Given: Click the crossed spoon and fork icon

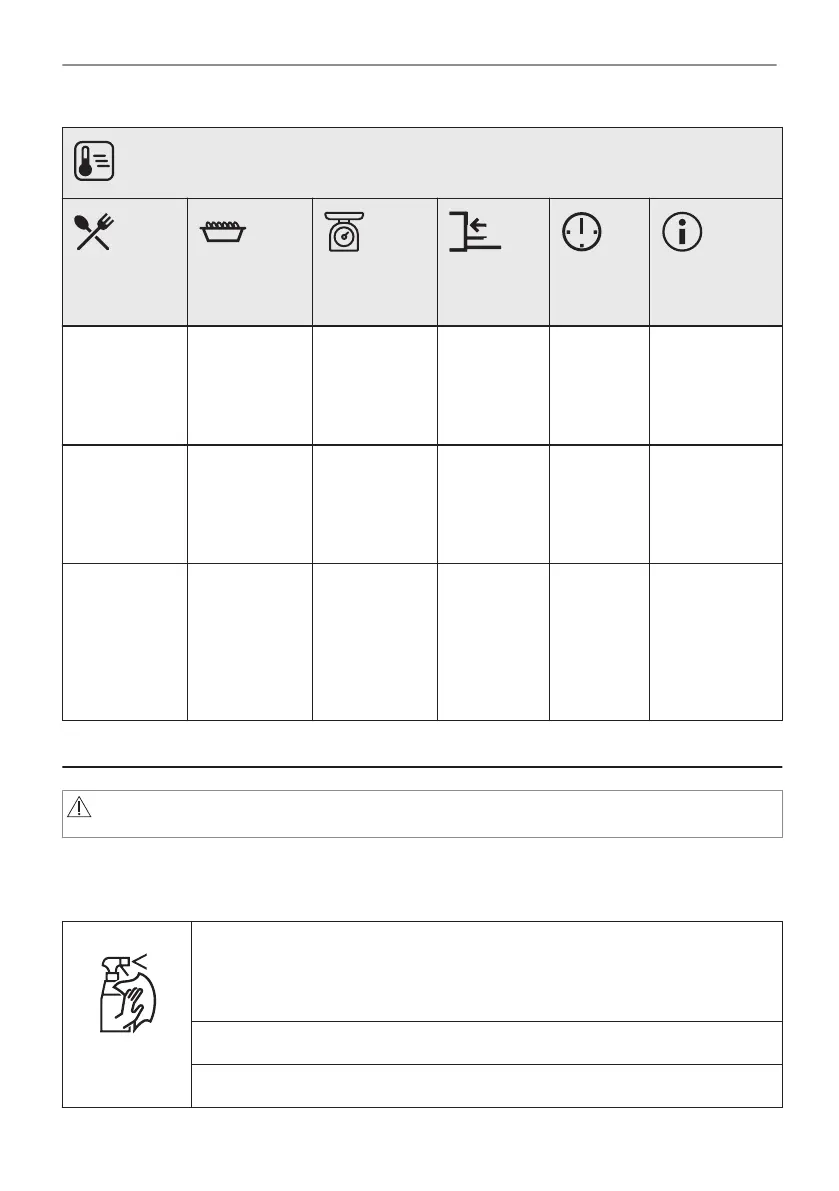Looking at the screenshot, I should click(94, 232).
